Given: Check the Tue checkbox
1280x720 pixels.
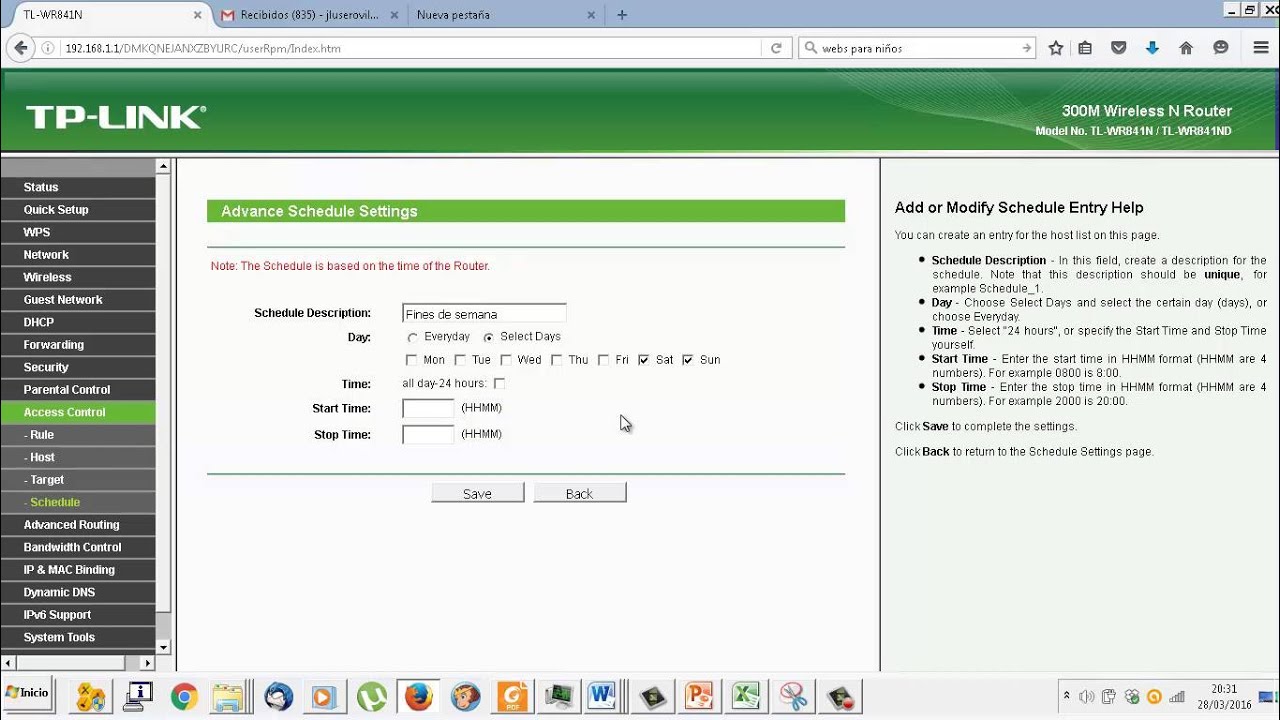Looking at the screenshot, I should point(460,360).
